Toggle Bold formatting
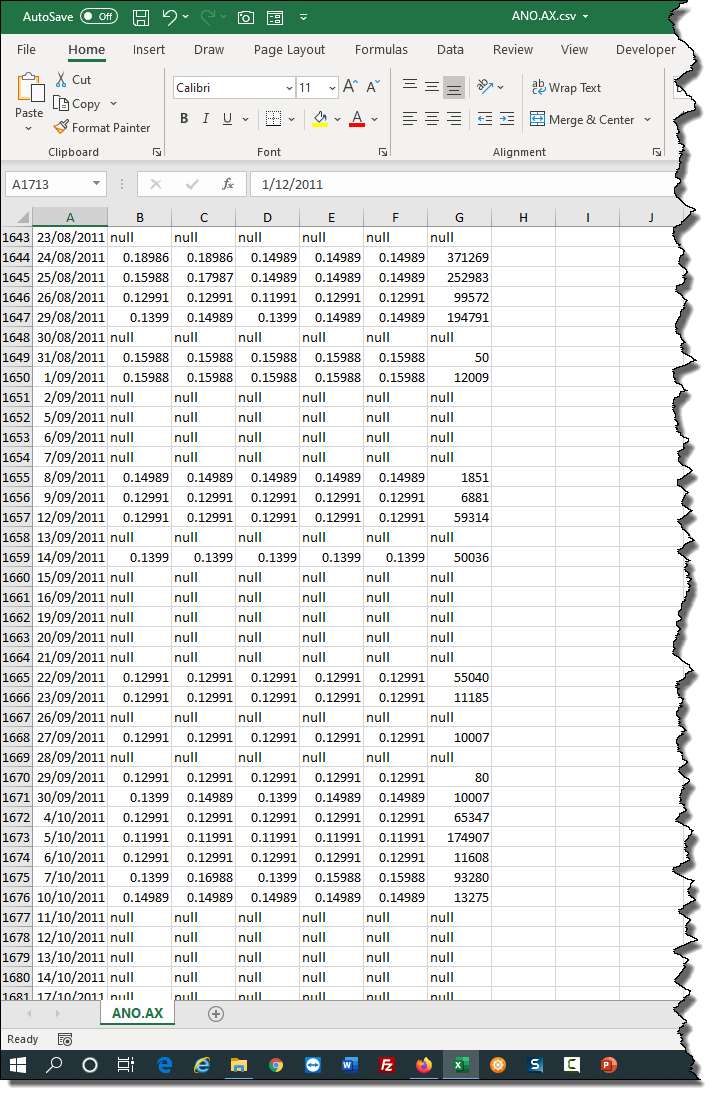The height and width of the screenshot is (1095, 718). click(184, 119)
